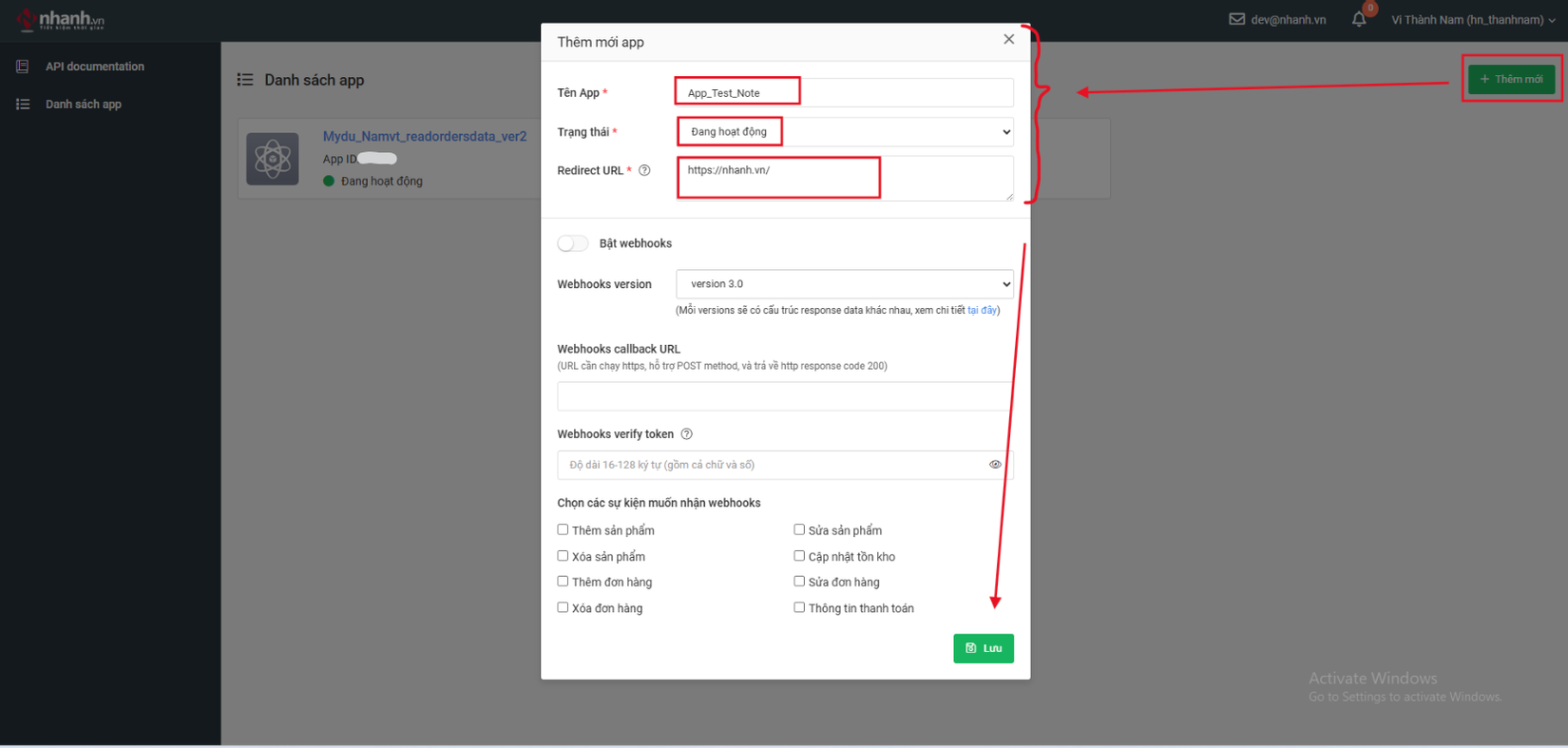Open API documentation in the sidebar
The width and height of the screenshot is (1568, 748).
[x=95, y=67]
